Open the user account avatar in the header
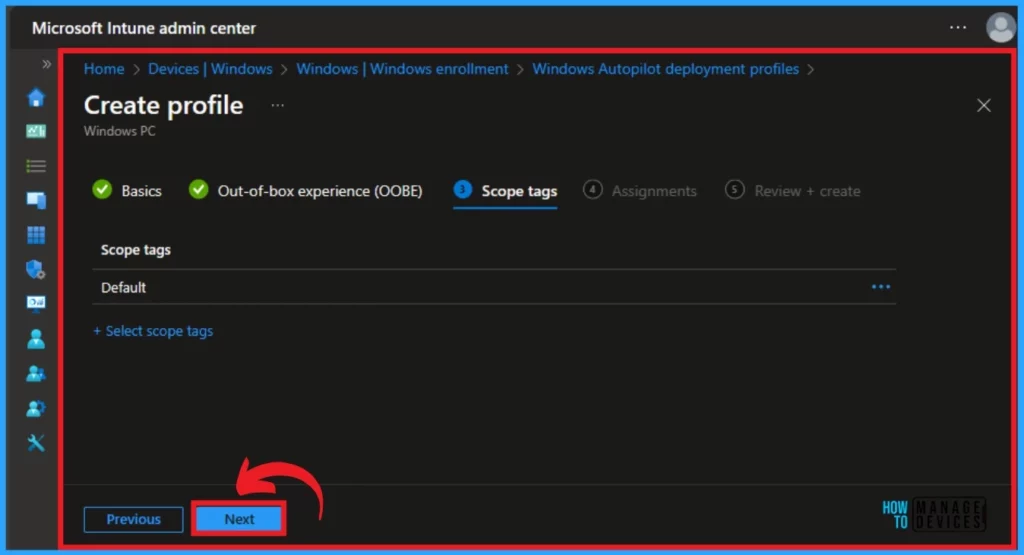 (1000, 28)
